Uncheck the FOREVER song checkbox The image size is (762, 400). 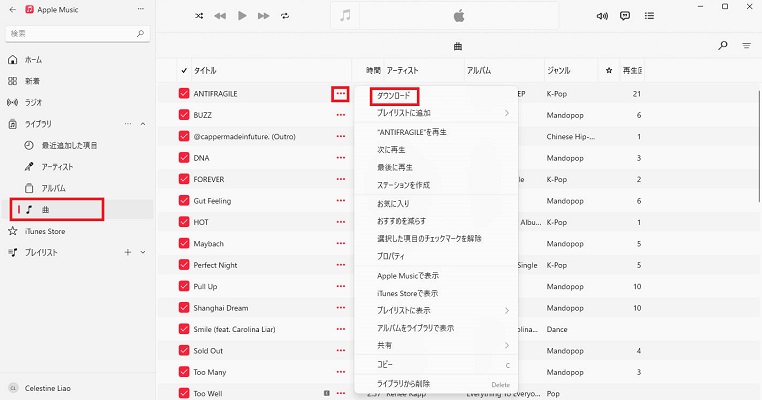coord(184,179)
